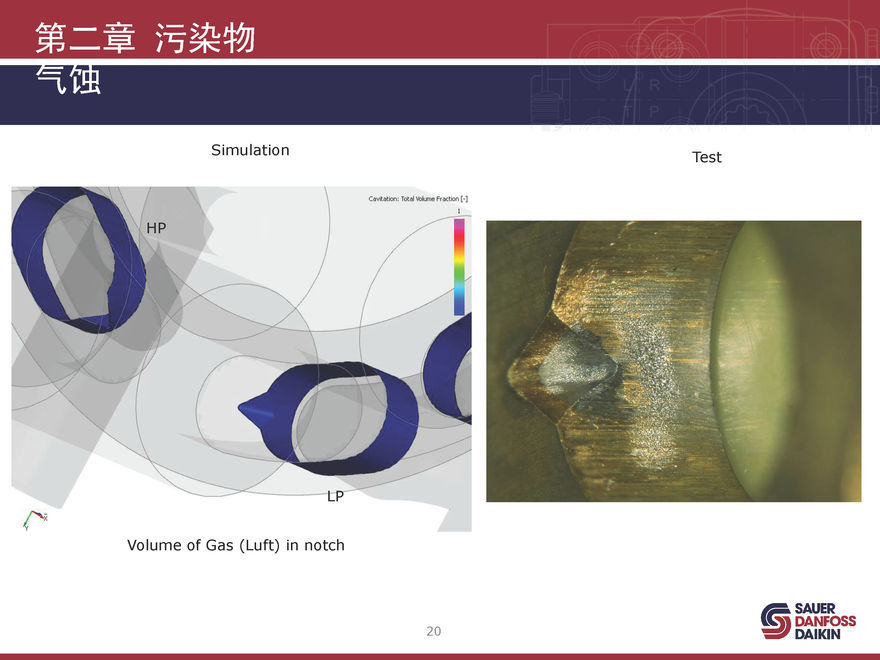Click the Test heading

[707, 157]
